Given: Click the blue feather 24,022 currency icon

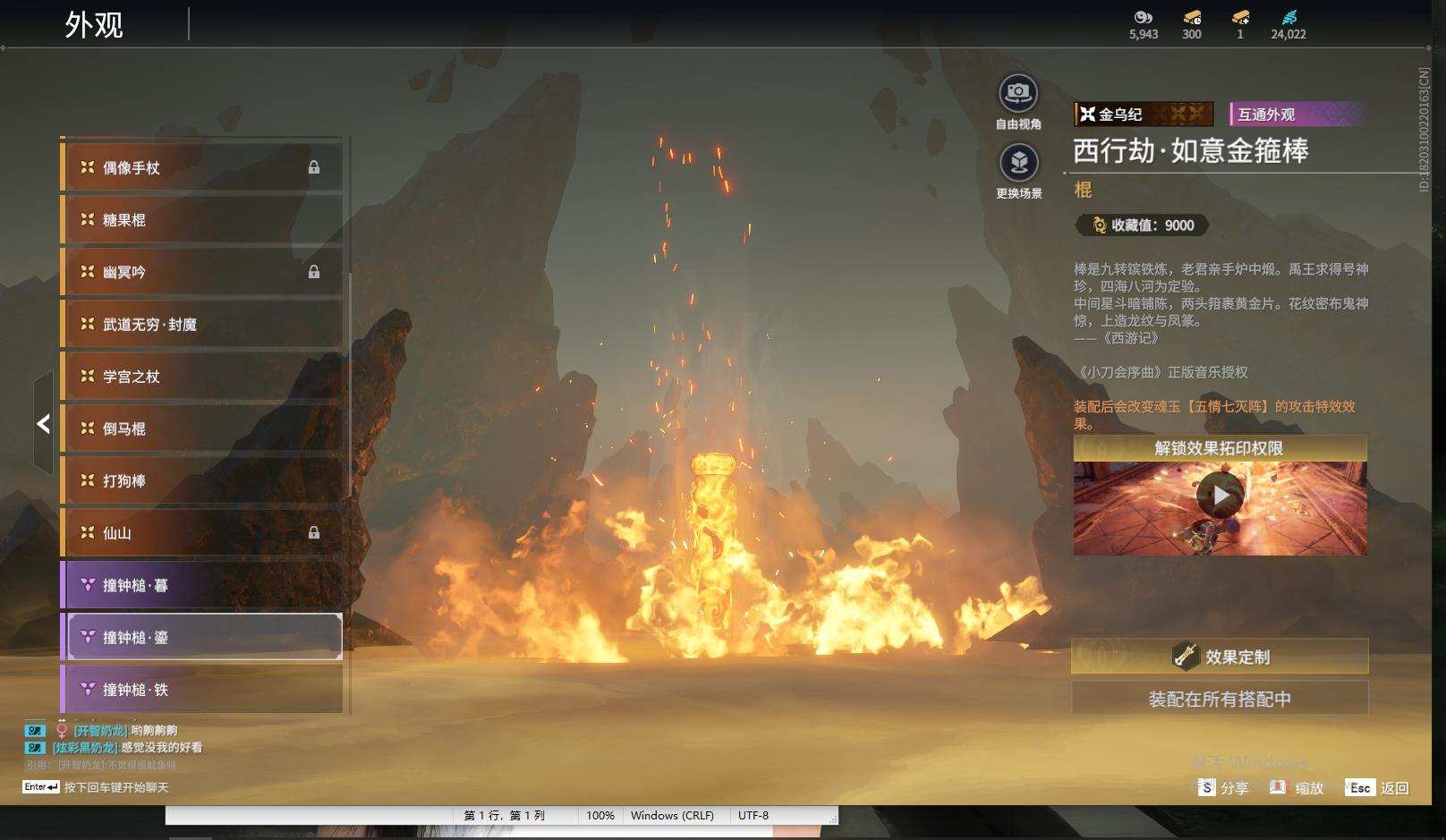Looking at the screenshot, I should click(x=1289, y=18).
